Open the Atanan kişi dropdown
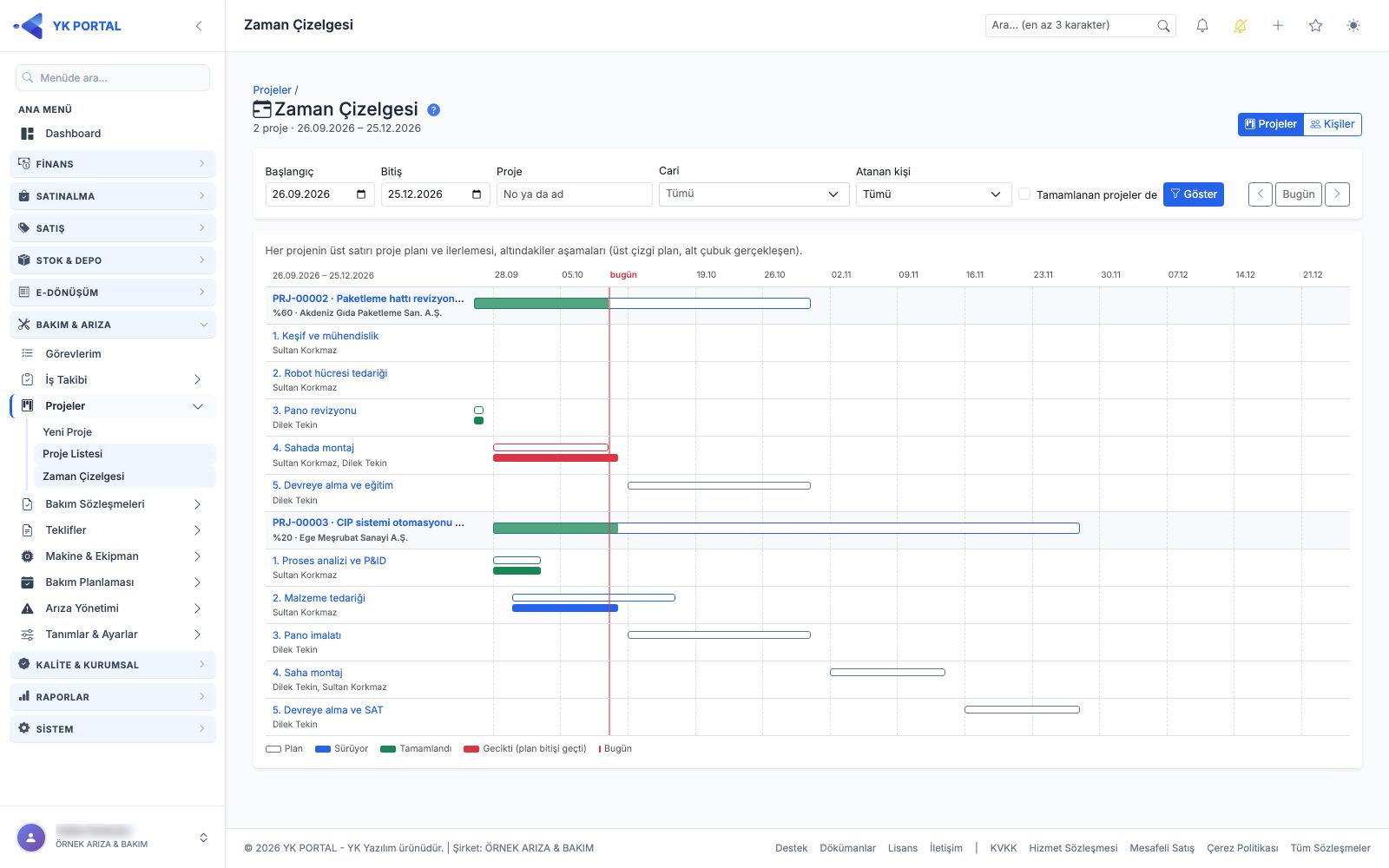 tap(933, 194)
